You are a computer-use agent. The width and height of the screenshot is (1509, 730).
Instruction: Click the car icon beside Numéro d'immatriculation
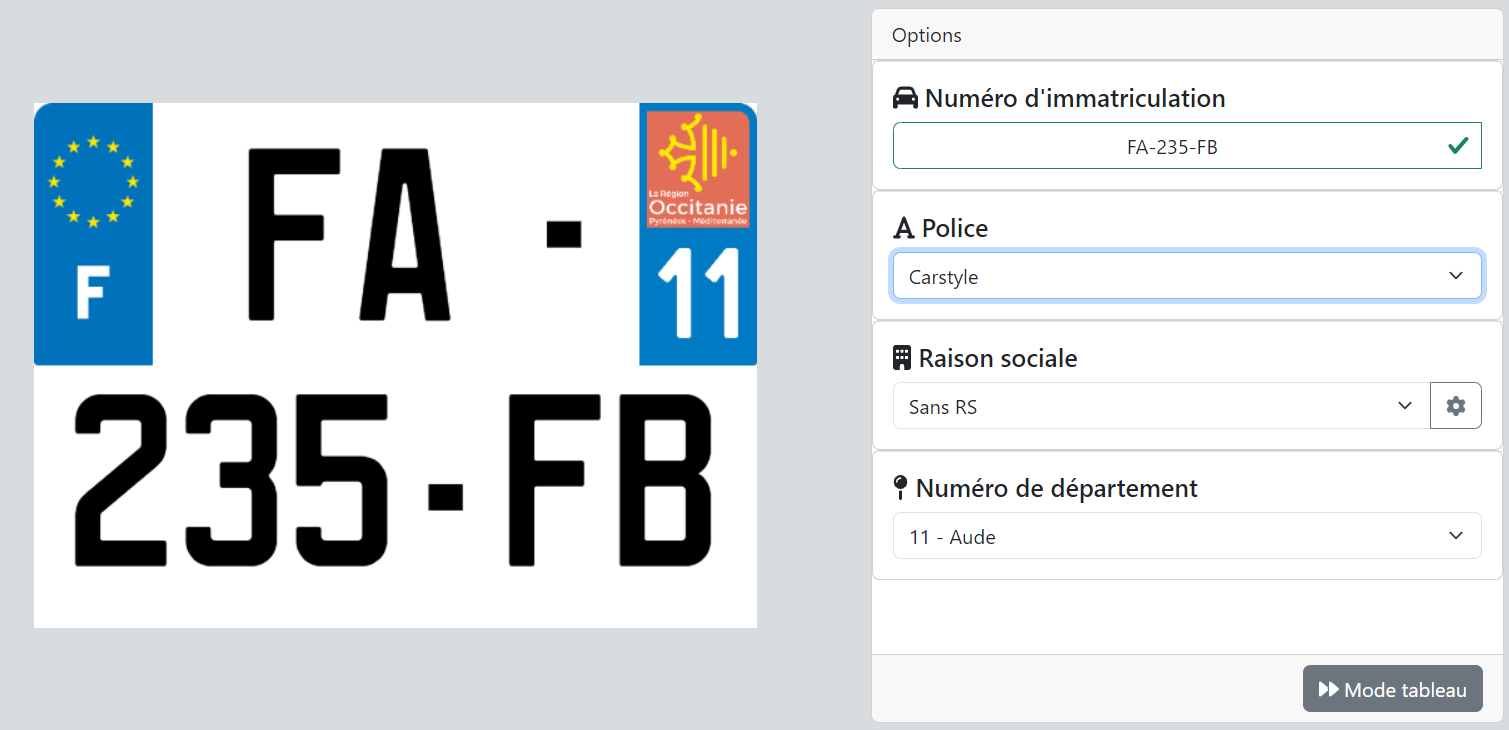point(905,98)
